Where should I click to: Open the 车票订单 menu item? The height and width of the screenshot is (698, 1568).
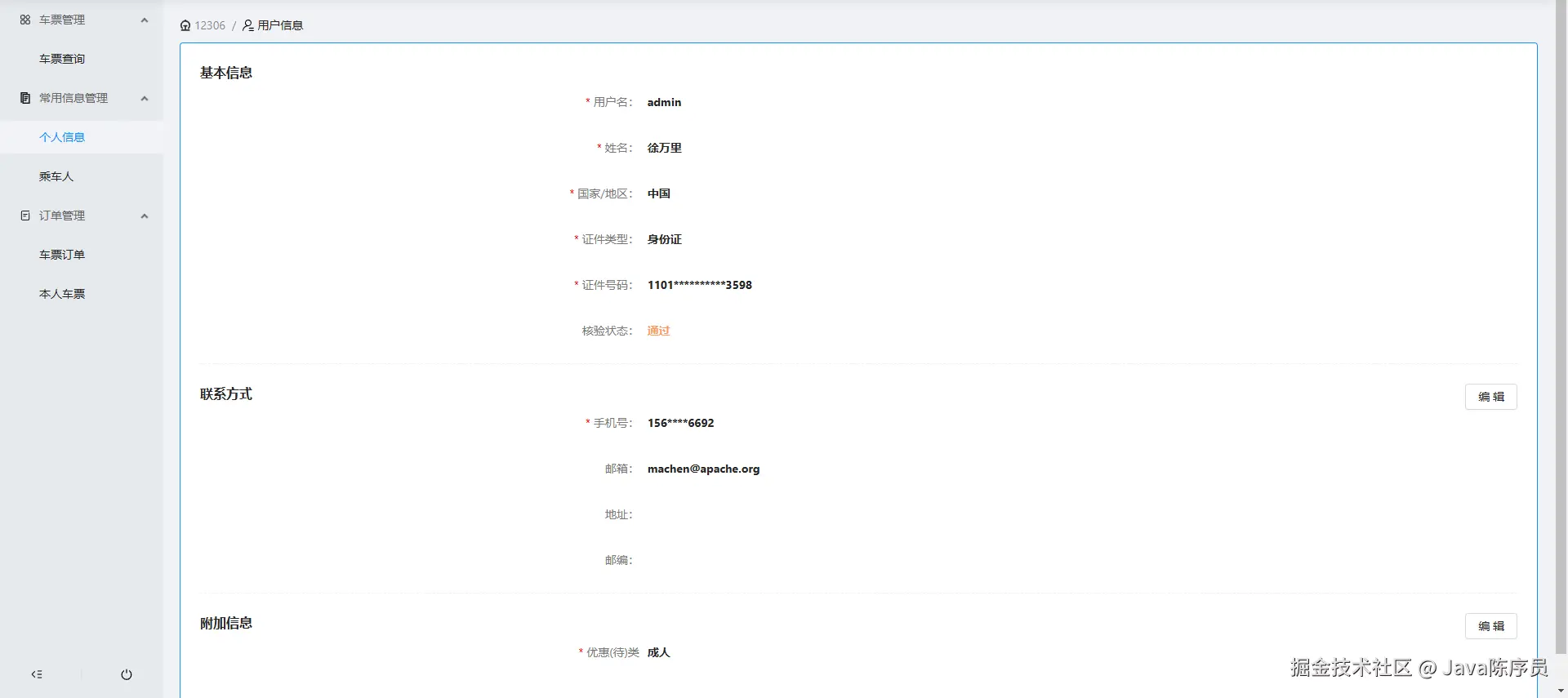(82, 255)
